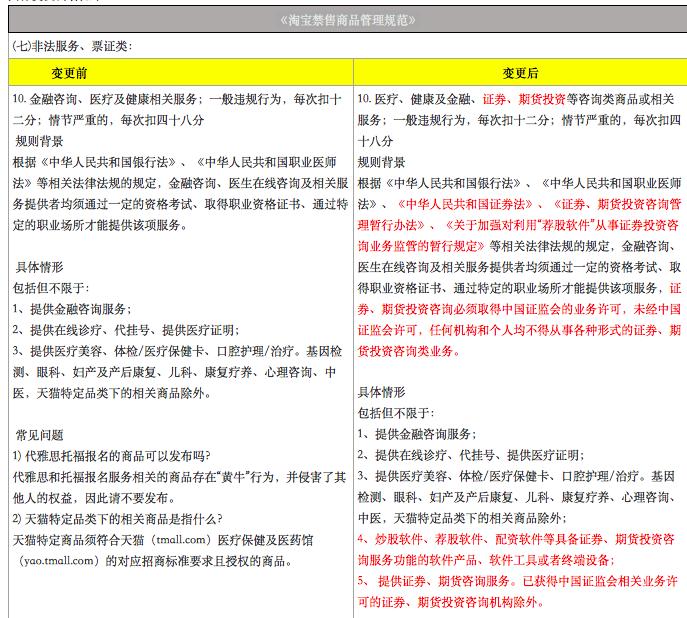Click 规则背景 heading in the right column

coord(381,162)
